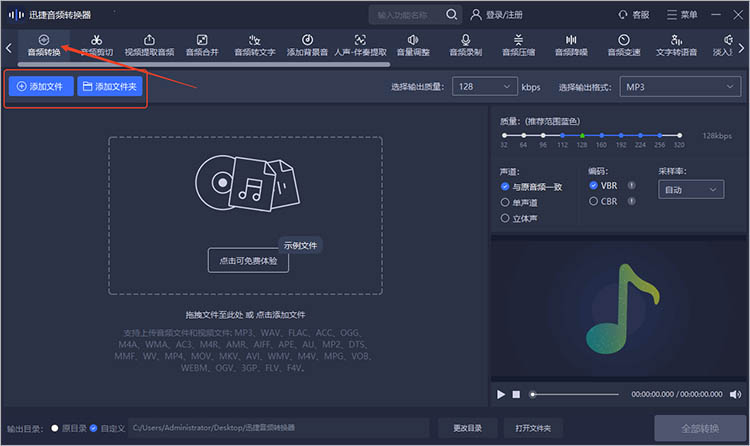750x446 pixels.
Task: Click 添加文件夹 add folder button
Action: pyautogui.click(x=110, y=87)
